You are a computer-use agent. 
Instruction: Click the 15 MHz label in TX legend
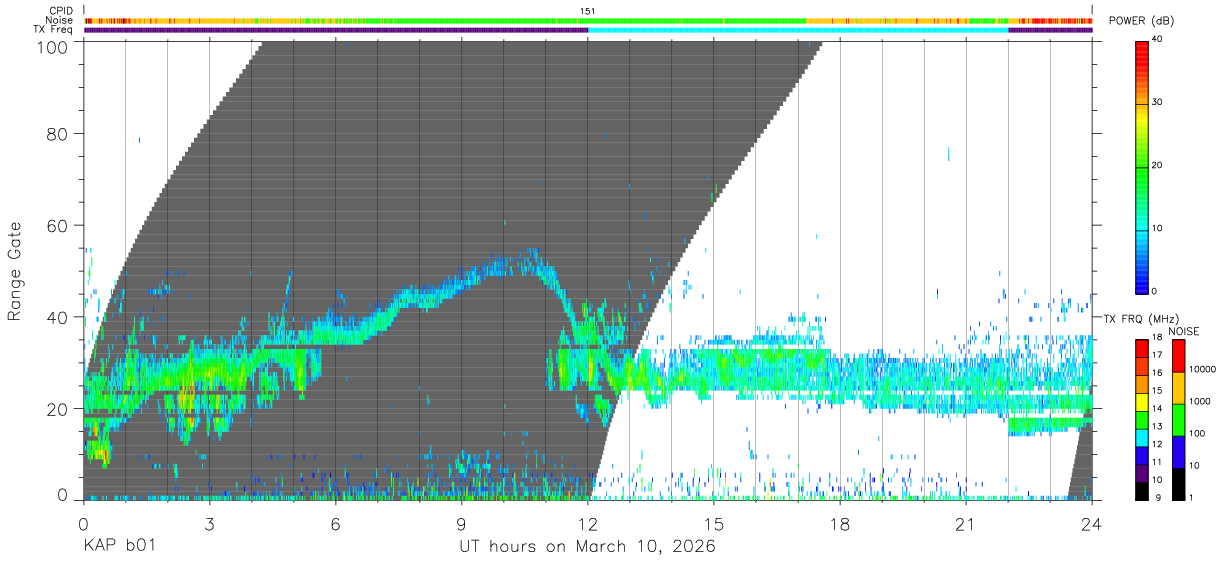1159,390
